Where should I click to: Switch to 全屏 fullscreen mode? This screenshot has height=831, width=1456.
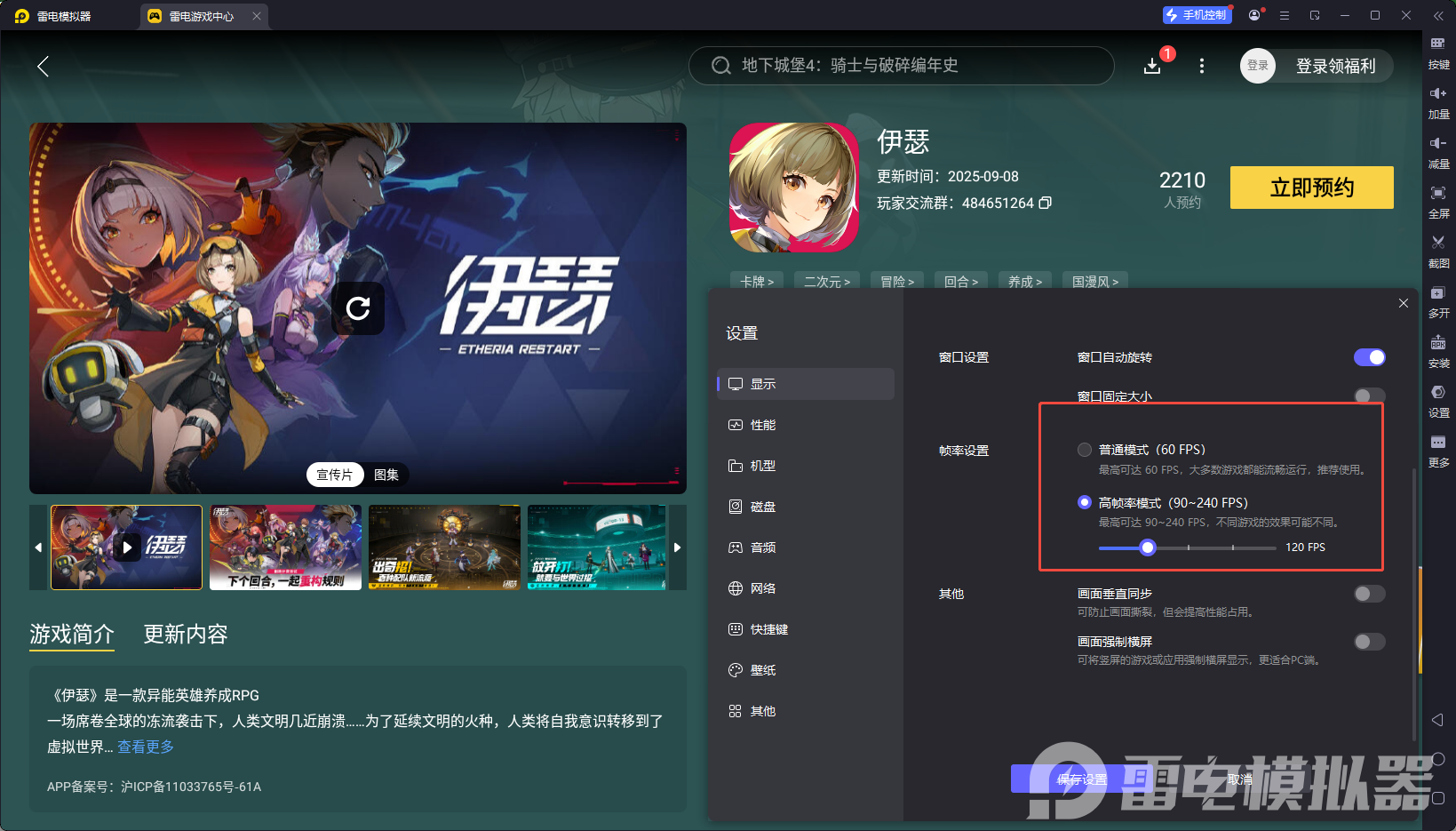click(1438, 201)
